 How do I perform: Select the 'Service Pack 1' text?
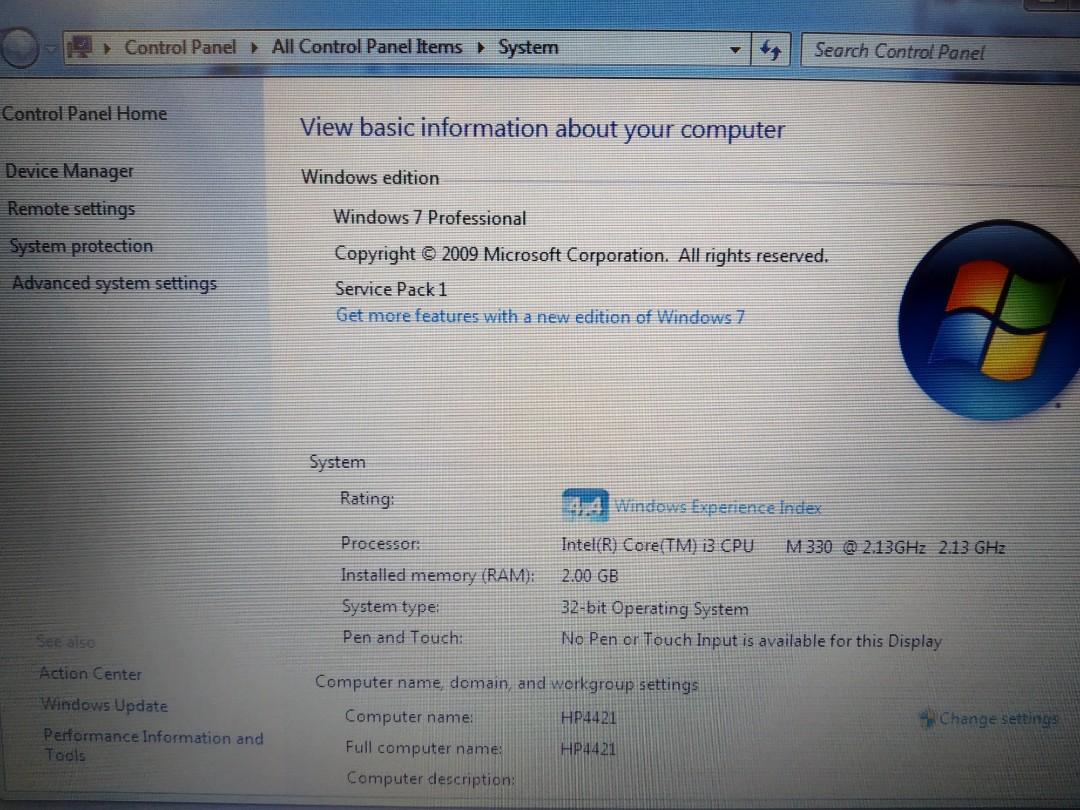(x=391, y=289)
